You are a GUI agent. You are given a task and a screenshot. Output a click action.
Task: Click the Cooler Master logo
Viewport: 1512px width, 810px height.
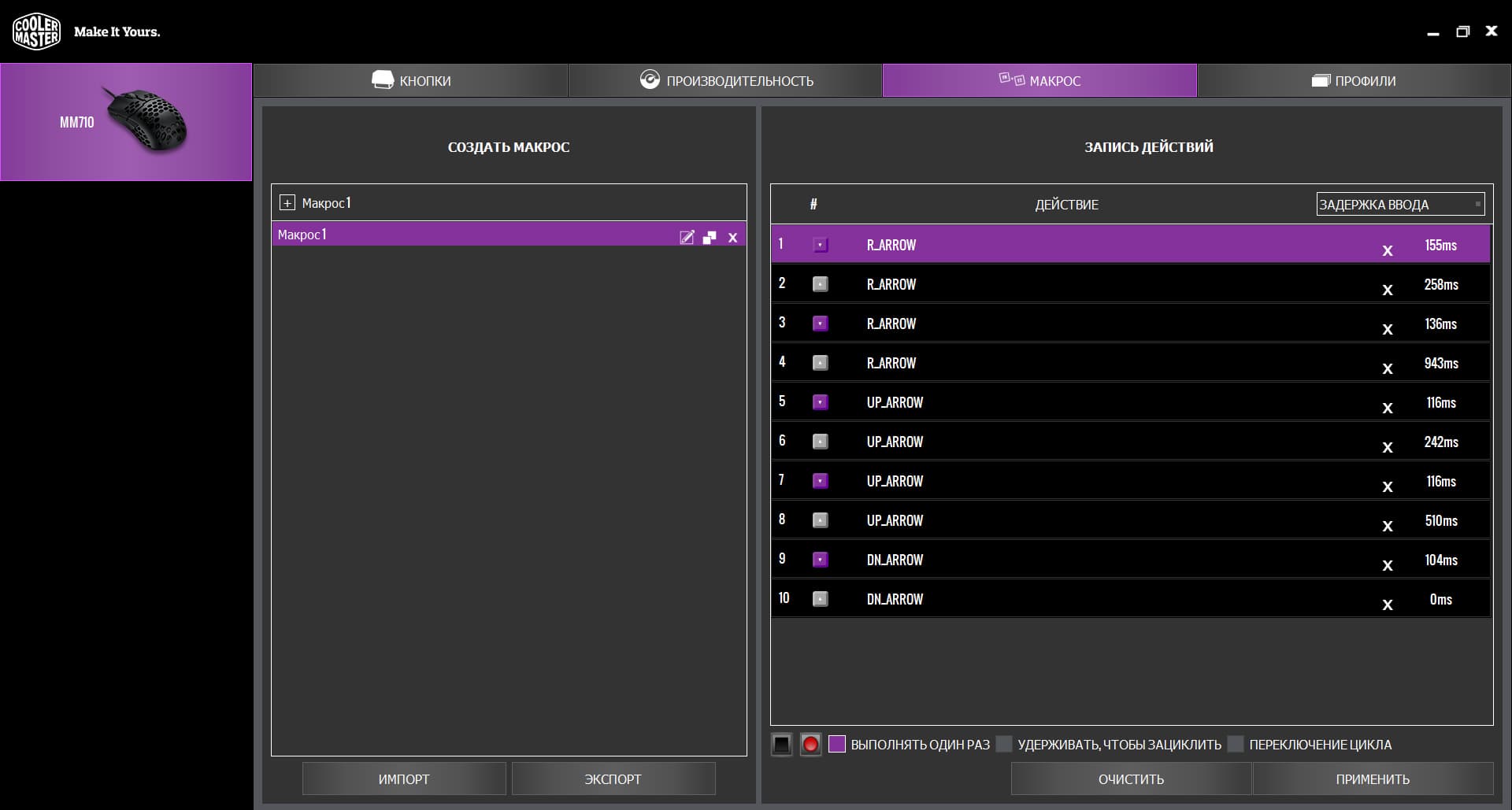tap(36, 31)
